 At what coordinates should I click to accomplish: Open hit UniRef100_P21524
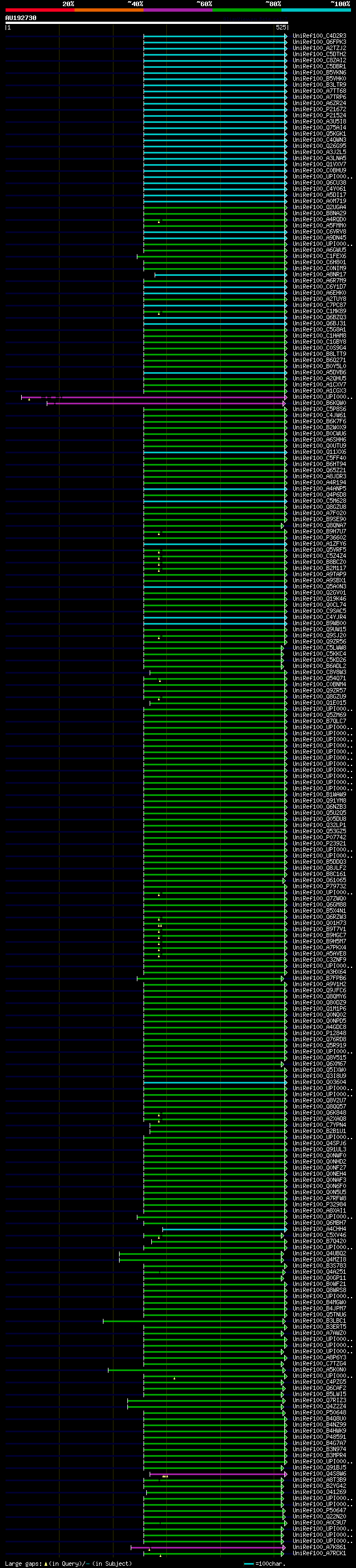point(319,116)
